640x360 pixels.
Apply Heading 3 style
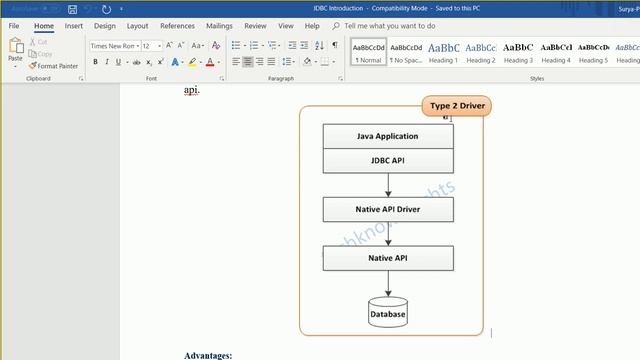(518, 52)
